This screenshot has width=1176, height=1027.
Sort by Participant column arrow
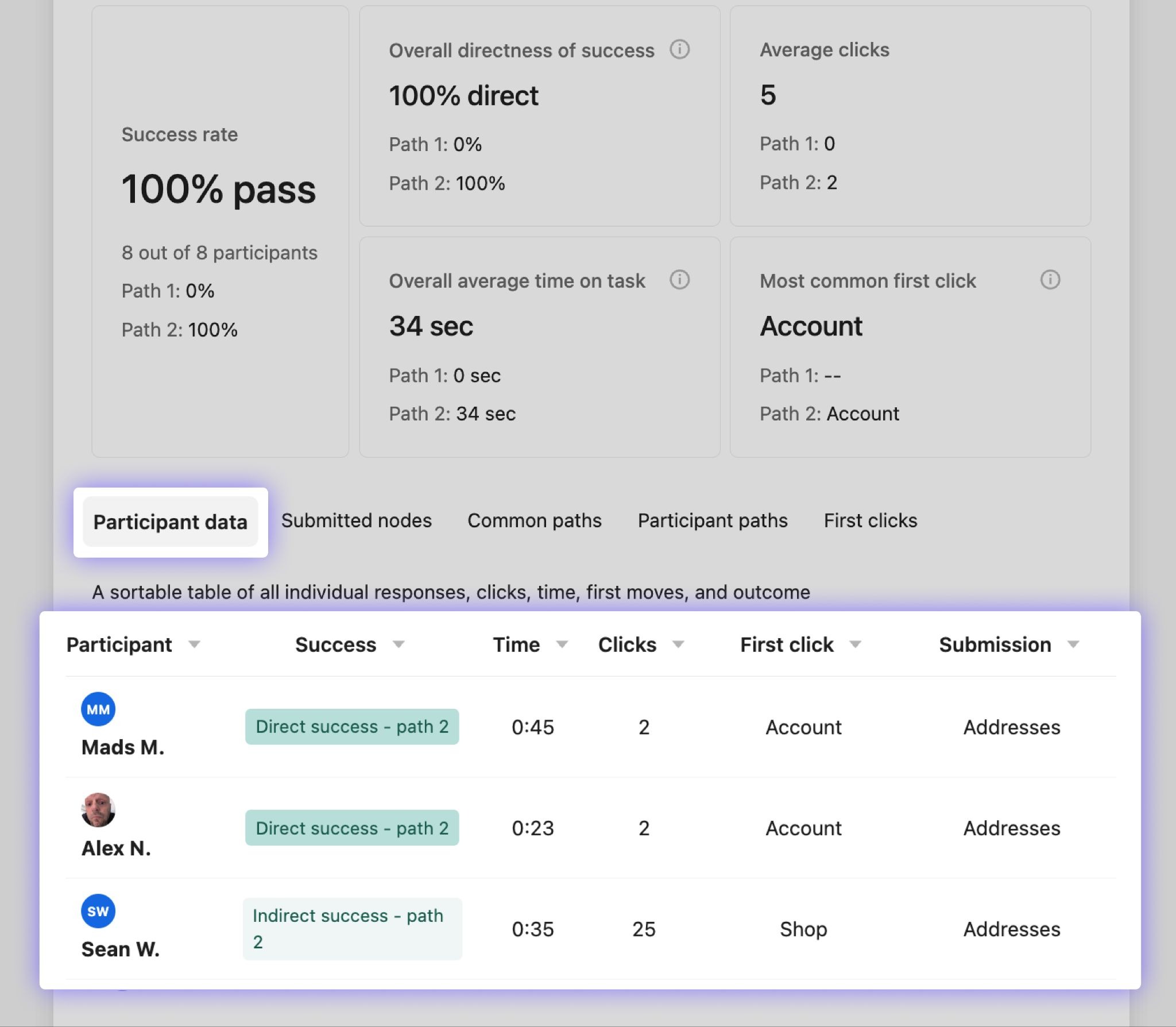click(x=194, y=644)
